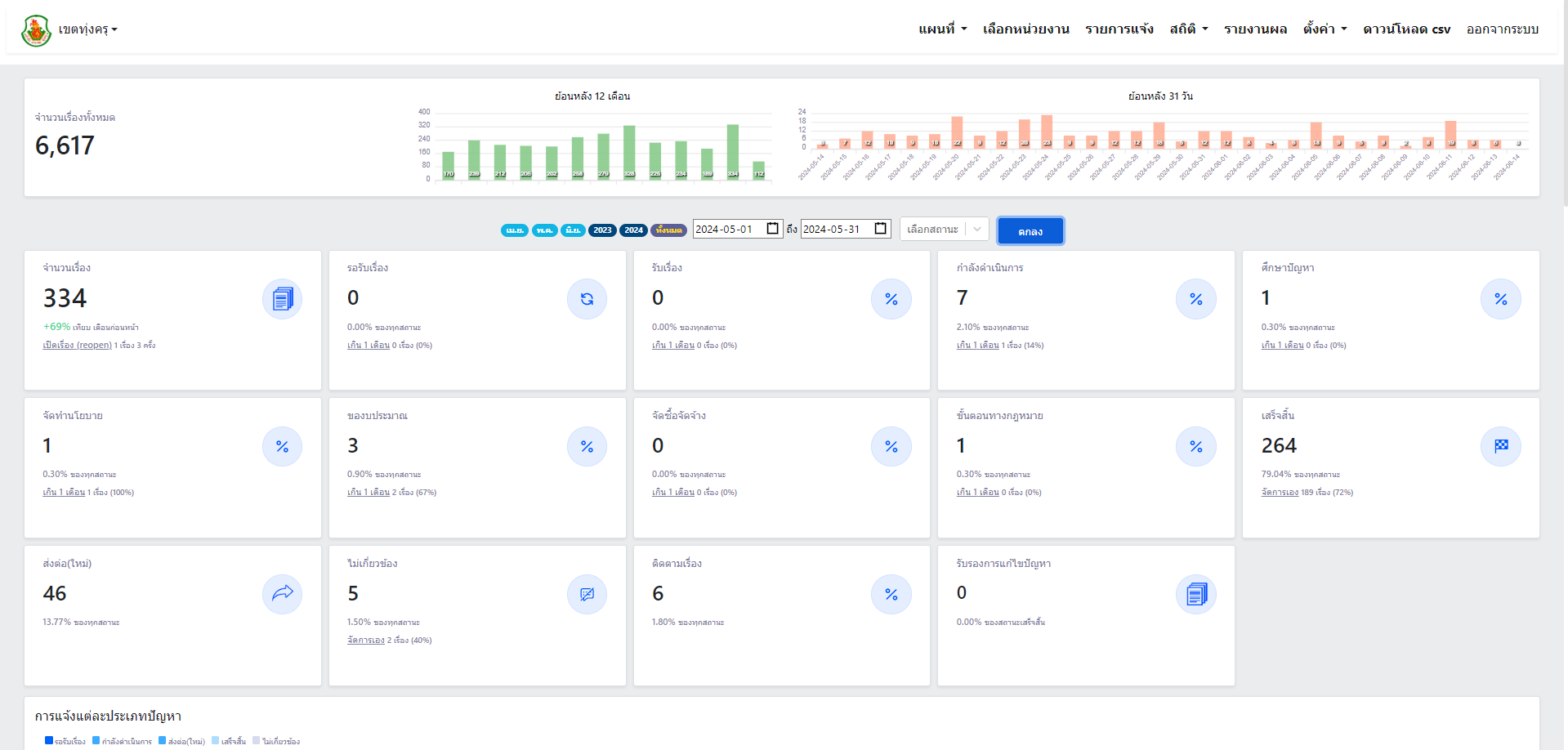Select the มิ.ย. month filter pill

point(573,230)
